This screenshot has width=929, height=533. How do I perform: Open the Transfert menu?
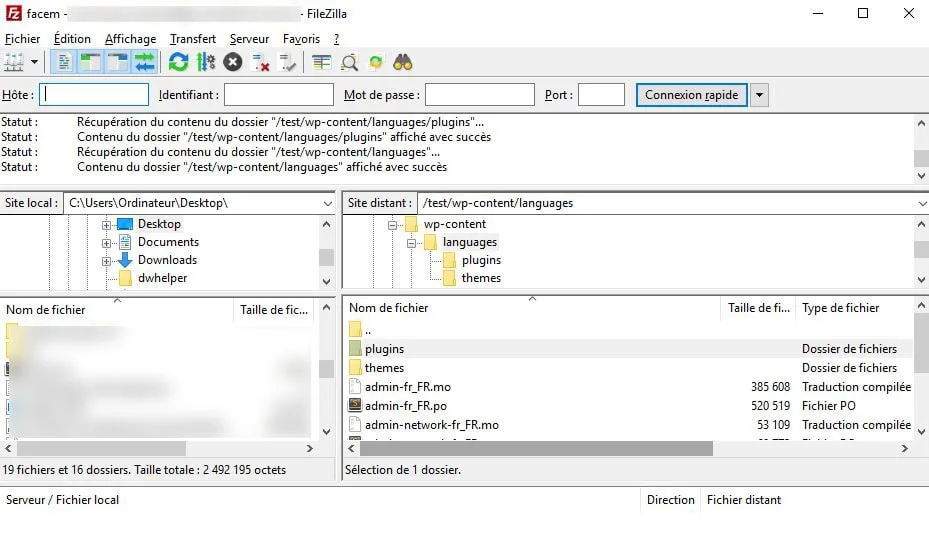coord(193,39)
